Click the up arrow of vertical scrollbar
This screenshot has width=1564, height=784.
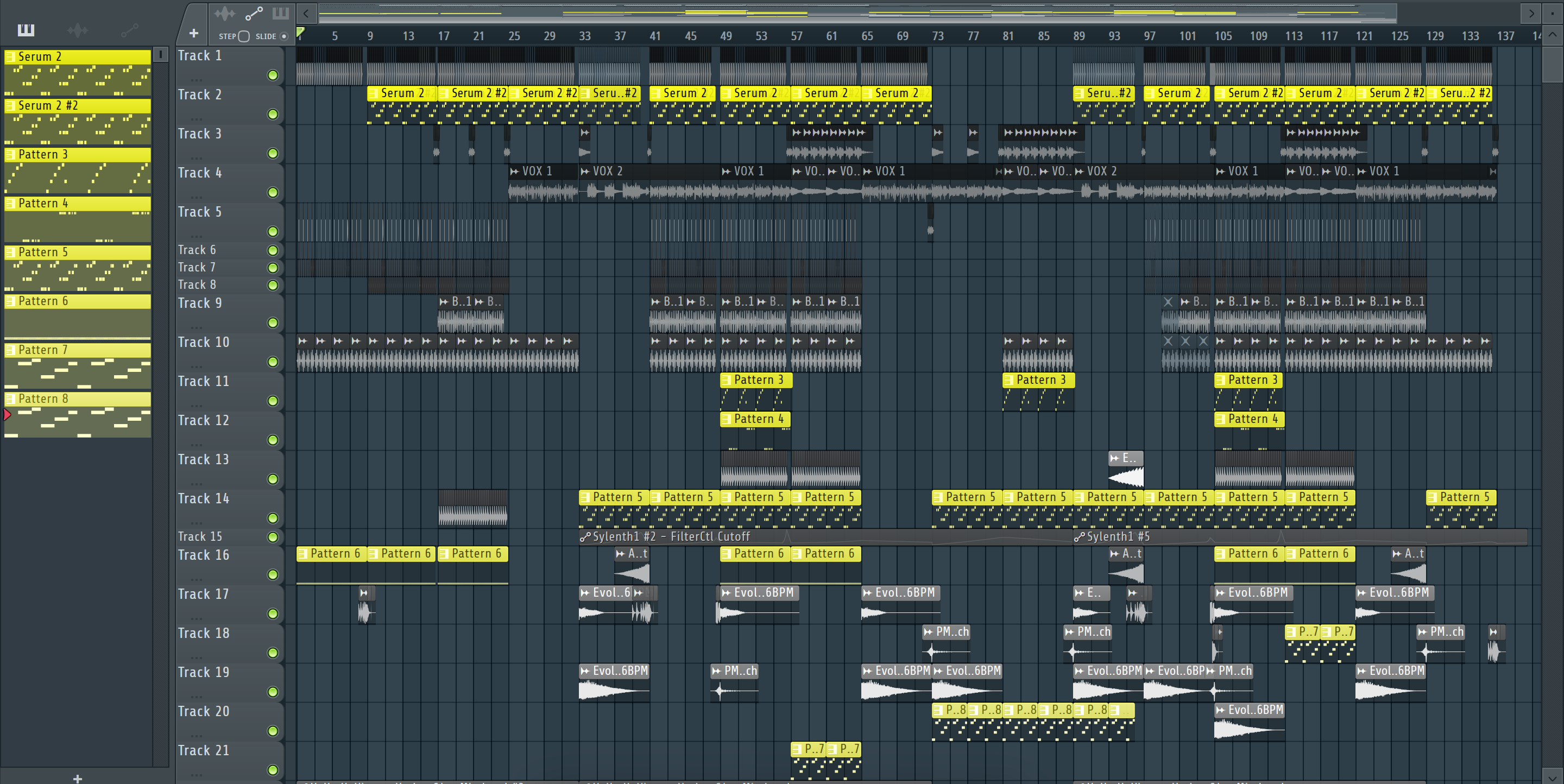1553,35
